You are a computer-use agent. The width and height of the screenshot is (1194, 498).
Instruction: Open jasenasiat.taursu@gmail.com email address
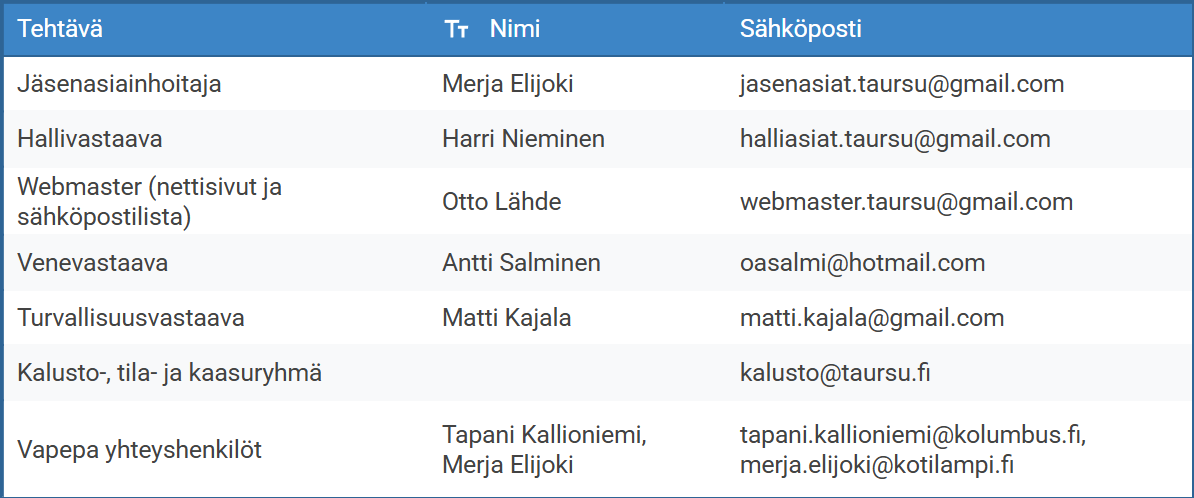901,84
